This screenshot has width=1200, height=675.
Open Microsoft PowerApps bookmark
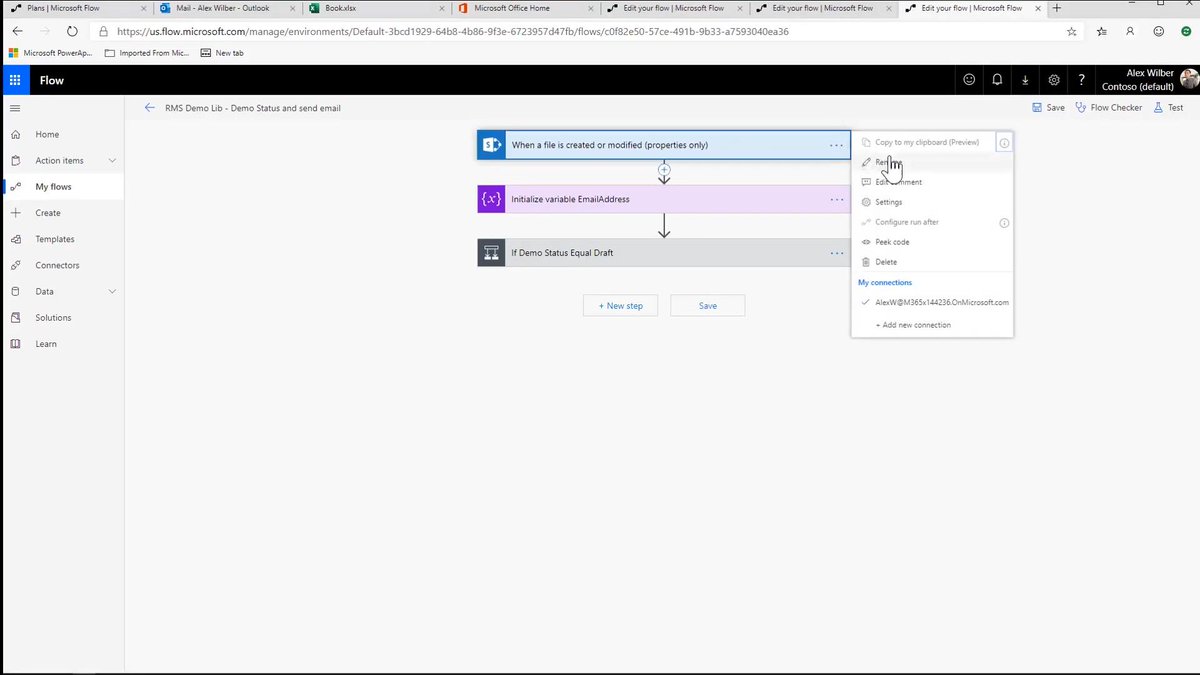pyautogui.click(x=50, y=52)
